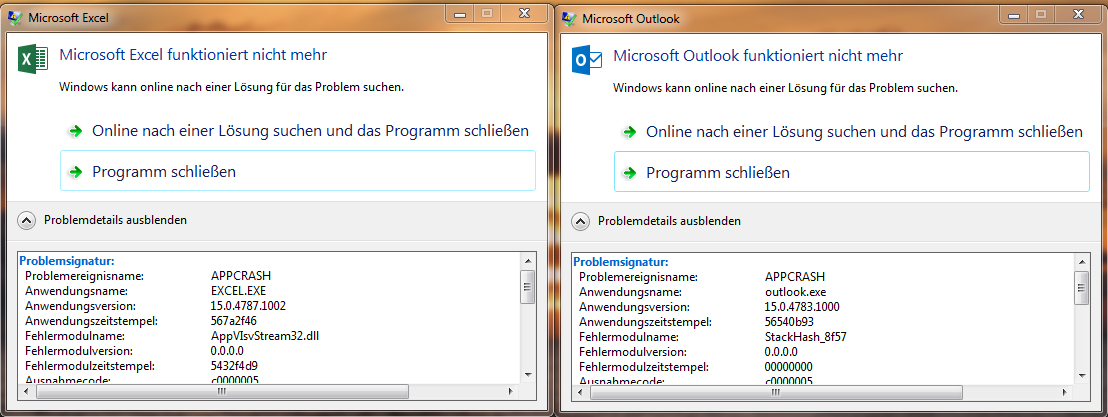Click green arrow beside Outlook Programm schließen
This screenshot has width=1108, height=417.
pos(628,172)
